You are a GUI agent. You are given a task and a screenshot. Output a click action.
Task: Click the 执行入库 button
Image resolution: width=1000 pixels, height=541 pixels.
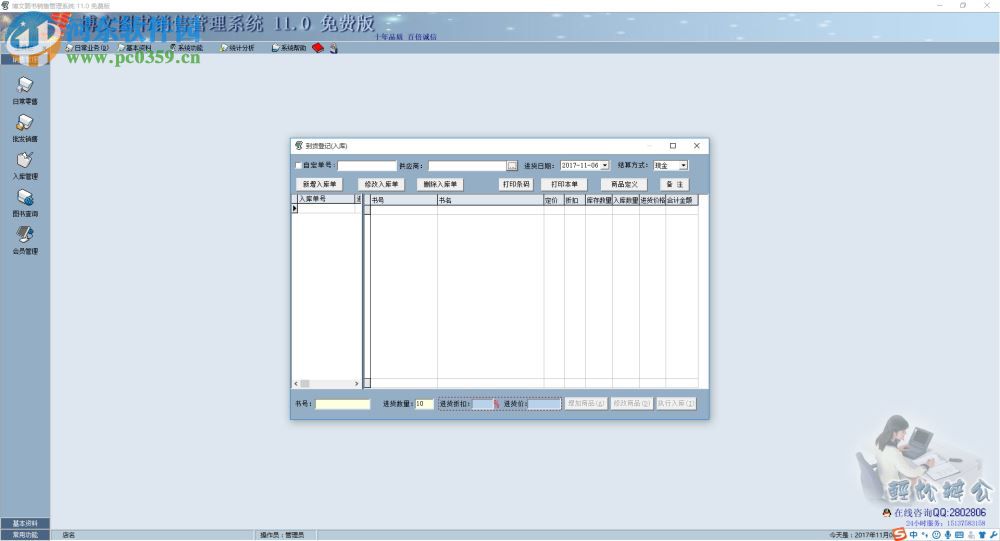[676, 404]
